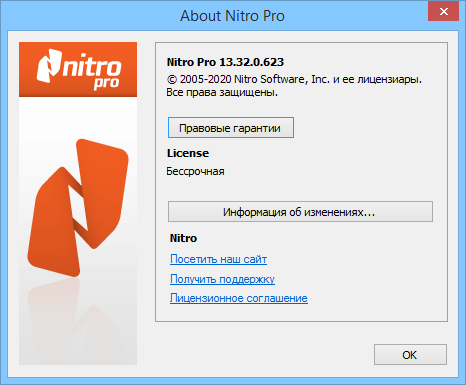Image resolution: width=466 pixels, height=385 pixels.
Task: Click the copyright 2005-2020 Nitro Software line
Action: [x=294, y=79]
